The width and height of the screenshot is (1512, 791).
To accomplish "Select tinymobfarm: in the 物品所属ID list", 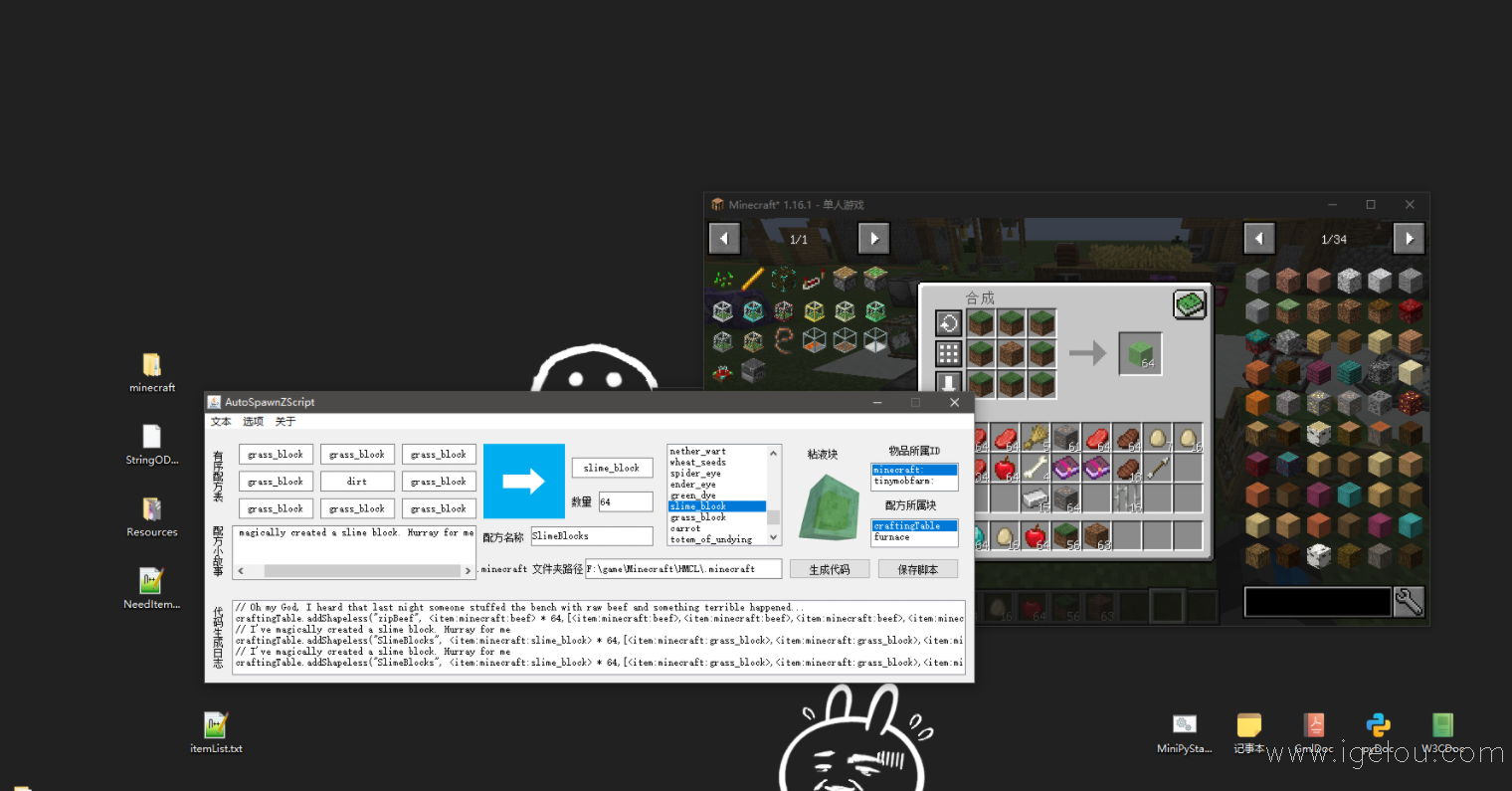I will click(x=914, y=481).
